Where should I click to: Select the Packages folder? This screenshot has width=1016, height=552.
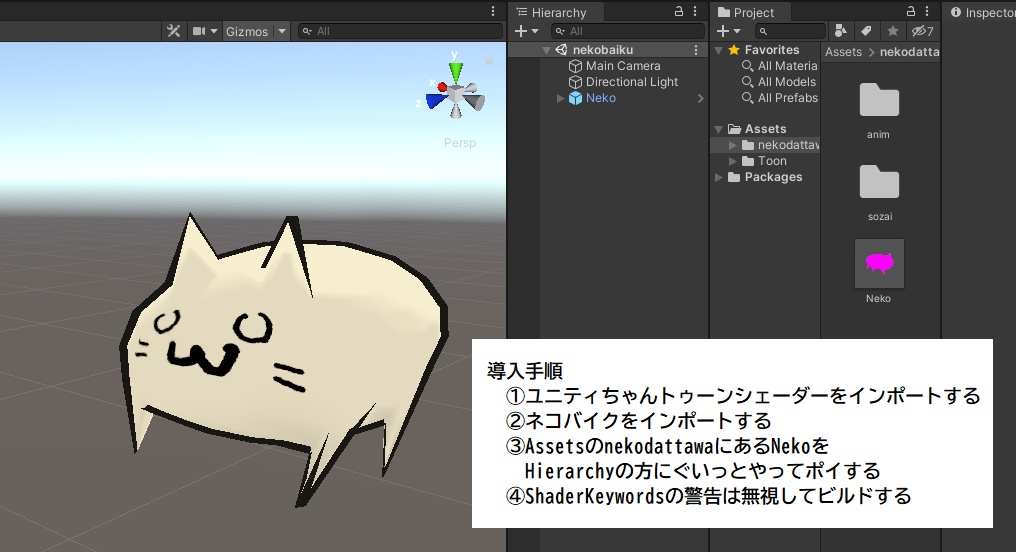click(773, 177)
